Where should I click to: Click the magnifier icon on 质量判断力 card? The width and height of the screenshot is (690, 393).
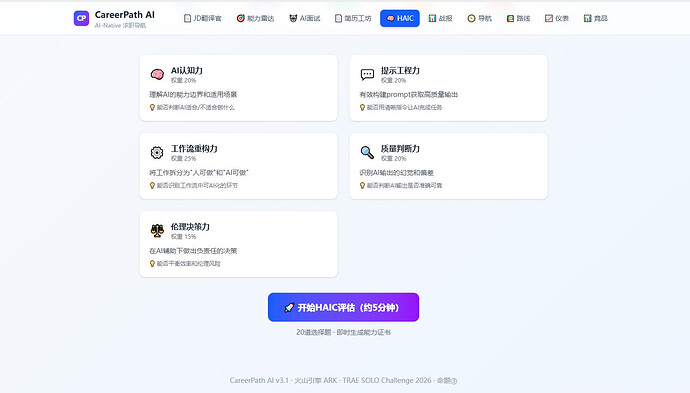tap(367, 152)
